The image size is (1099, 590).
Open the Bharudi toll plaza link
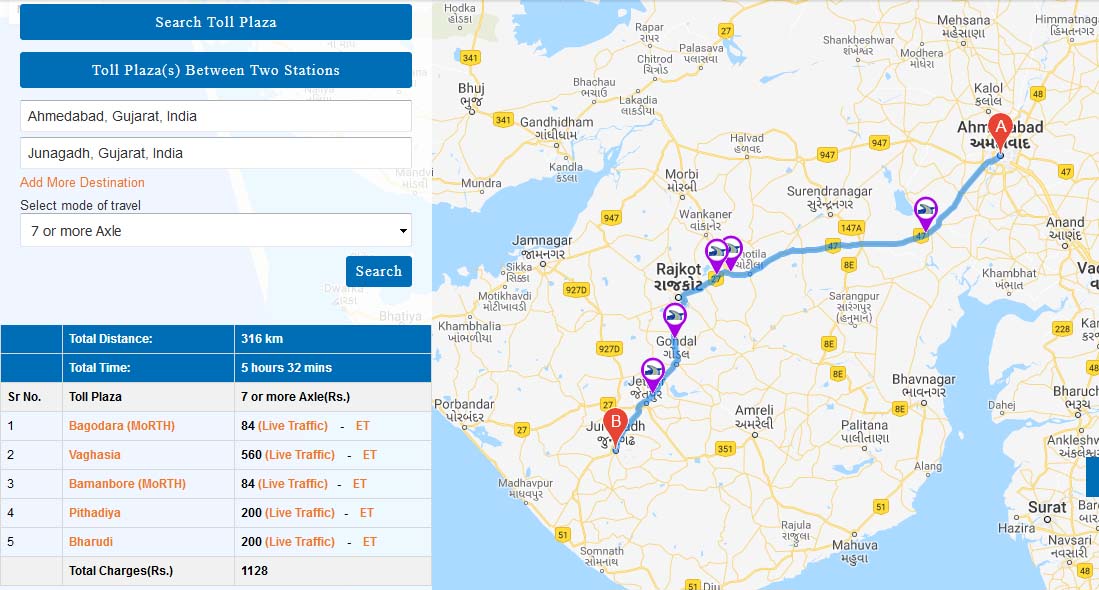click(x=90, y=542)
